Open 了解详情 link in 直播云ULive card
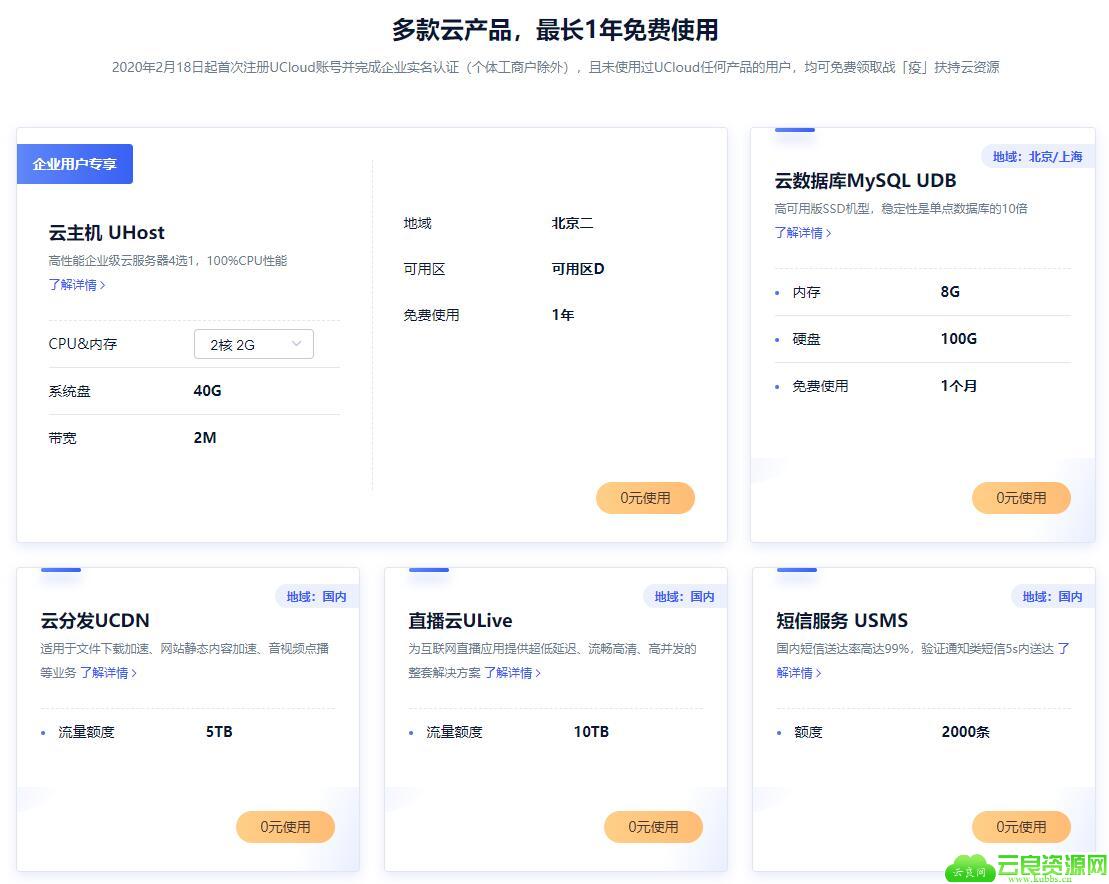Viewport: 1109px width, 884px height. pos(513,673)
